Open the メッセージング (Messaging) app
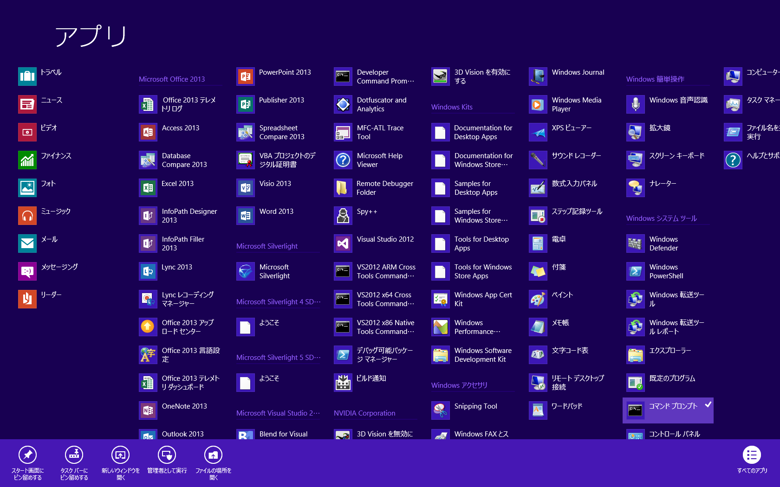The width and height of the screenshot is (780, 487). tap(48, 272)
